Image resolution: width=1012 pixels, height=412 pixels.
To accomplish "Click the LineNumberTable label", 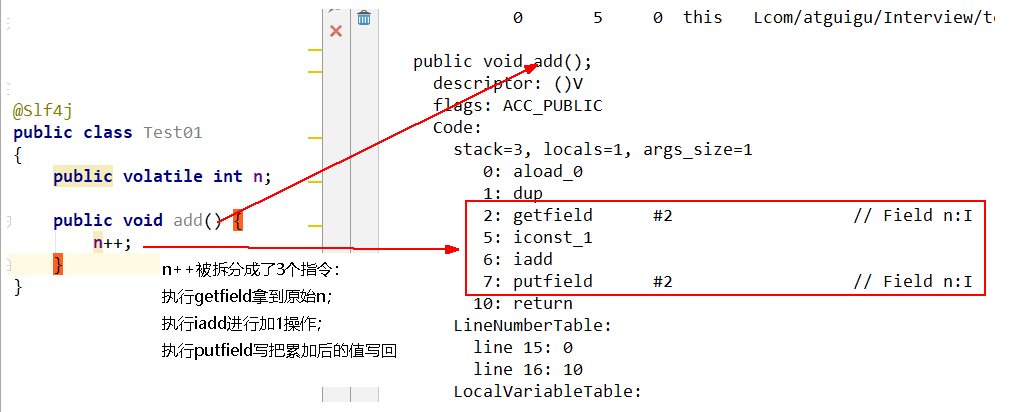I will (x=533, y=325).
